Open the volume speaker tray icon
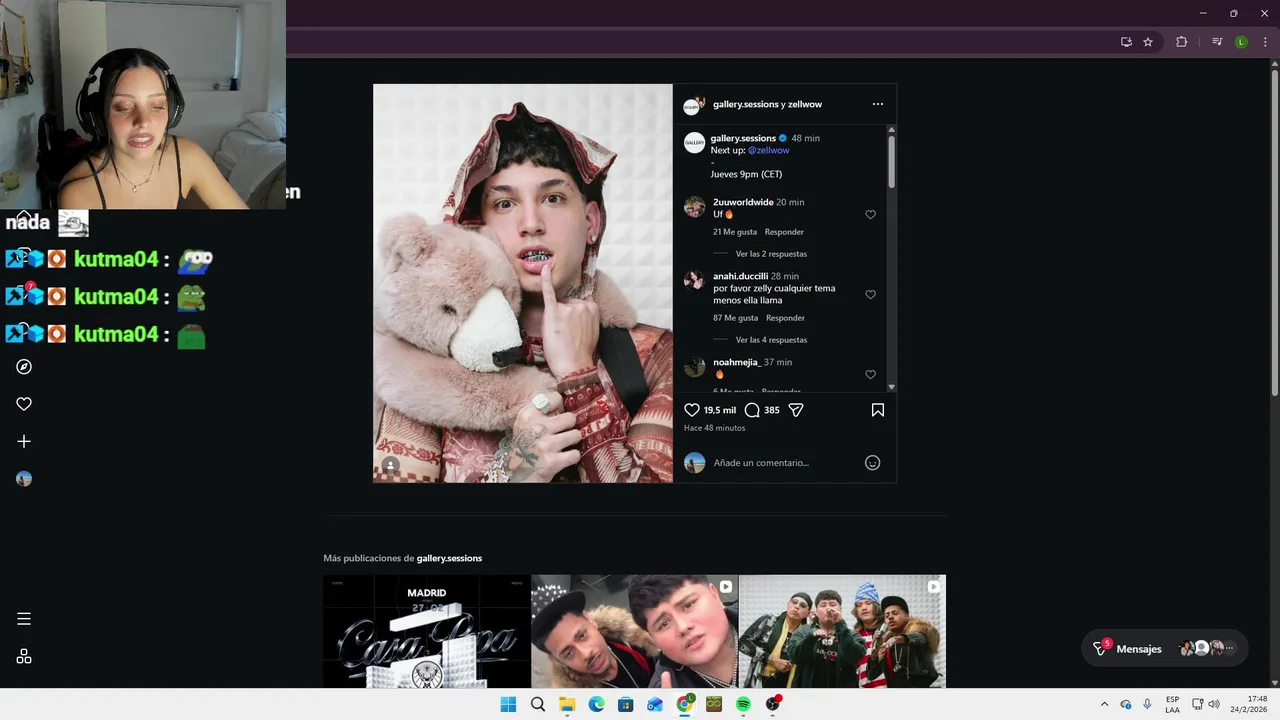The image size is (1280, 720). point(1214,704)
